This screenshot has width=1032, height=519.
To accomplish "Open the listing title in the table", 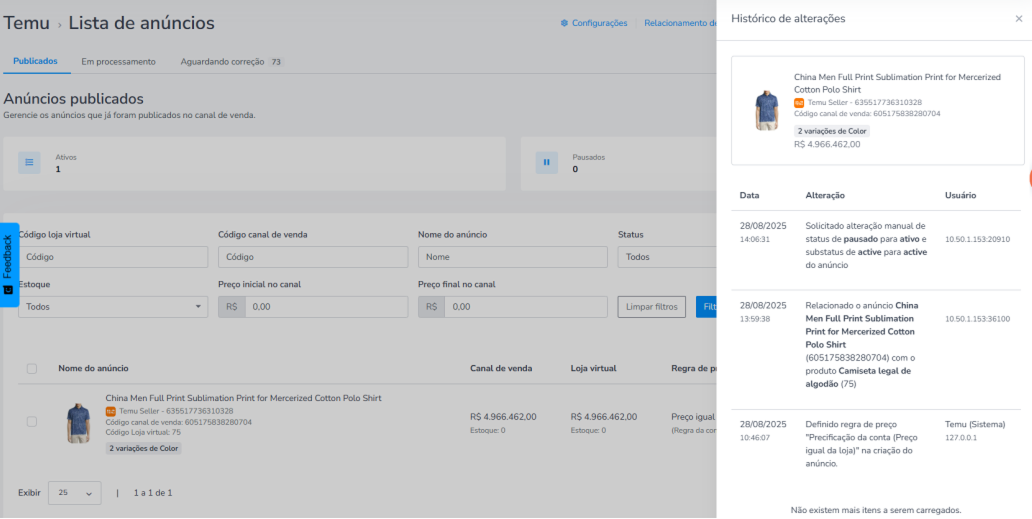I will pyautogui.click(x=244, y=398).
